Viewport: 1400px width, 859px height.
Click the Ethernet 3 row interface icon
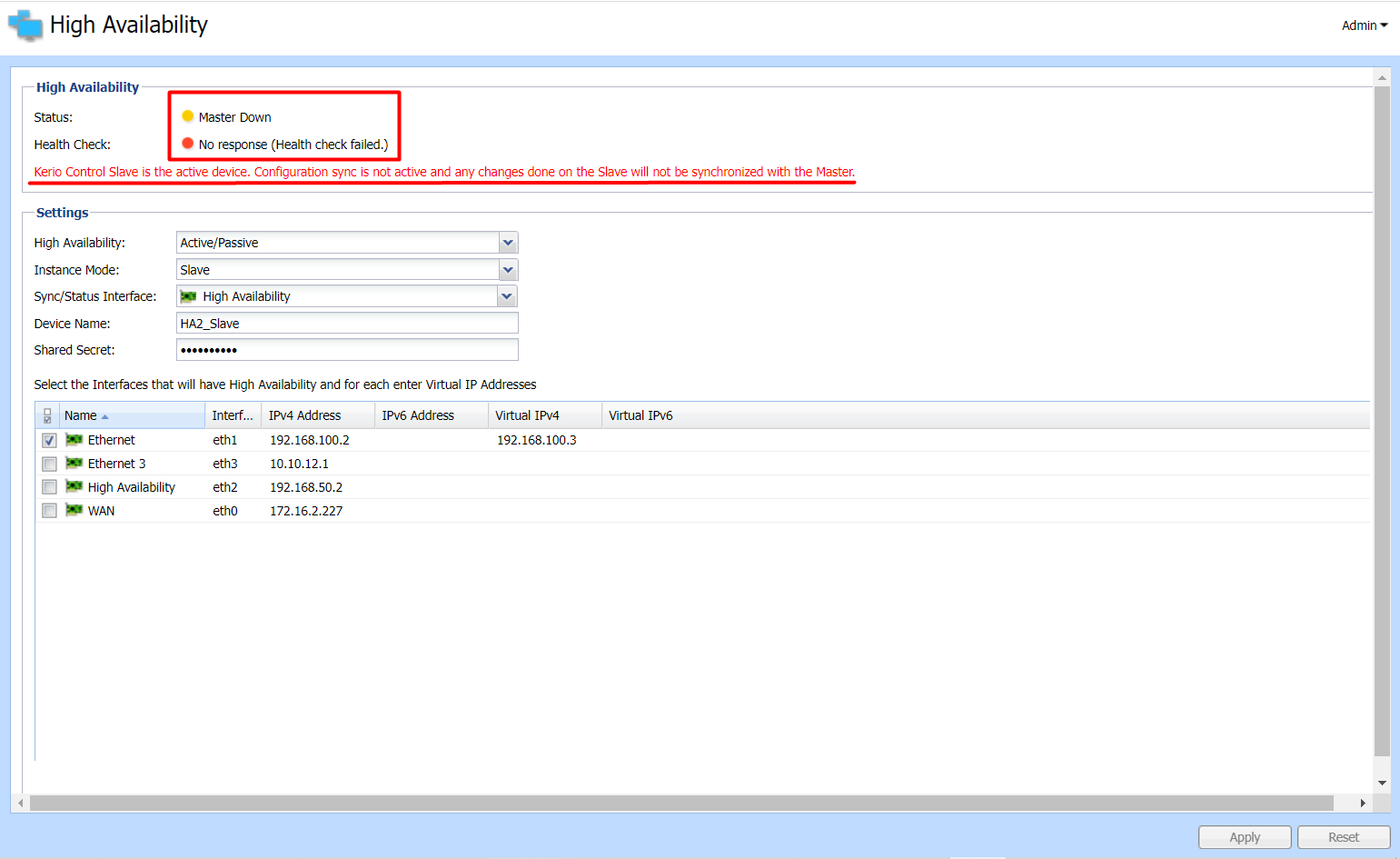coord(74,464)
